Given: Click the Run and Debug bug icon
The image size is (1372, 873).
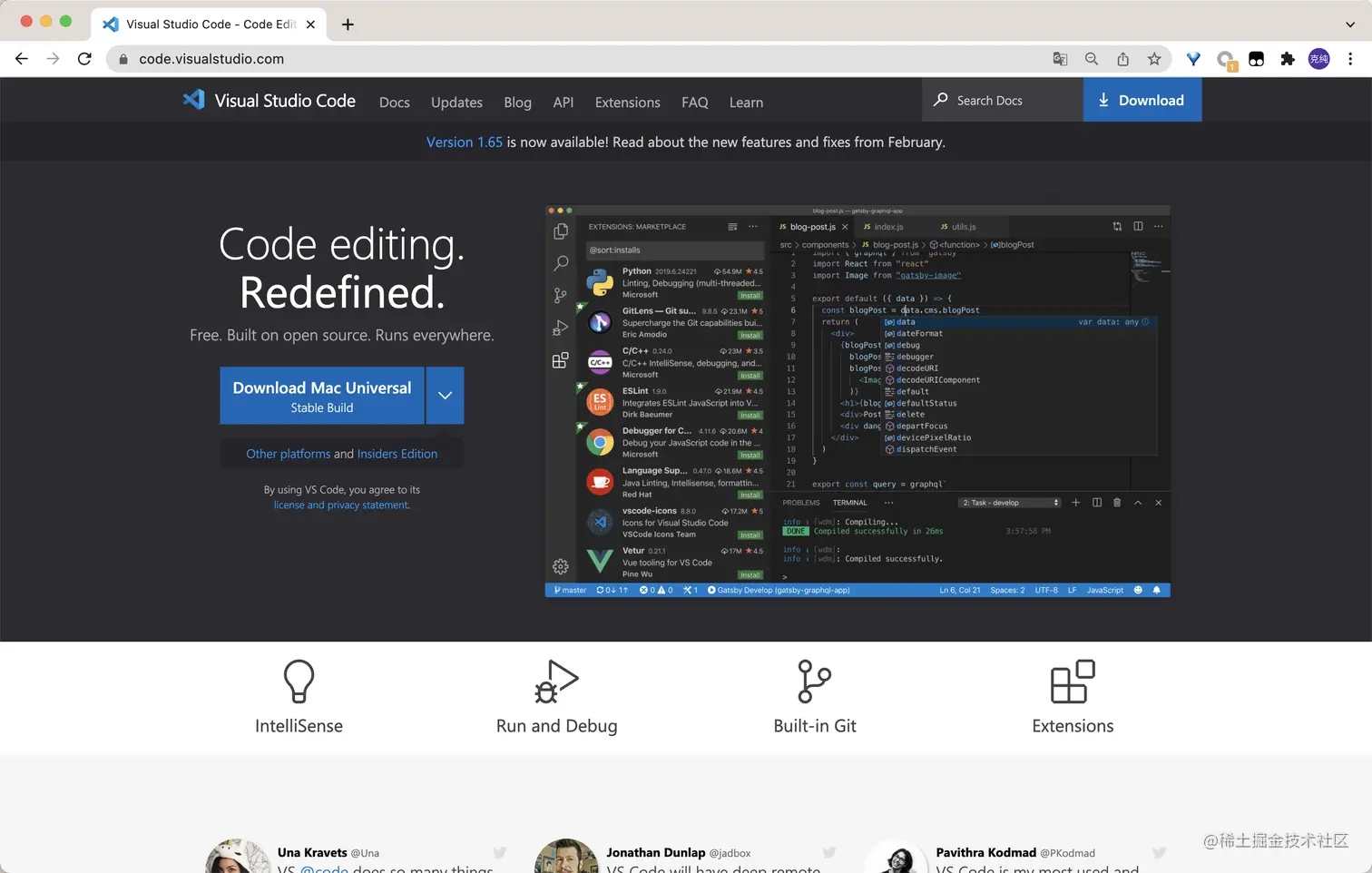Looking at the screenshot, I should tap(556, 682).
